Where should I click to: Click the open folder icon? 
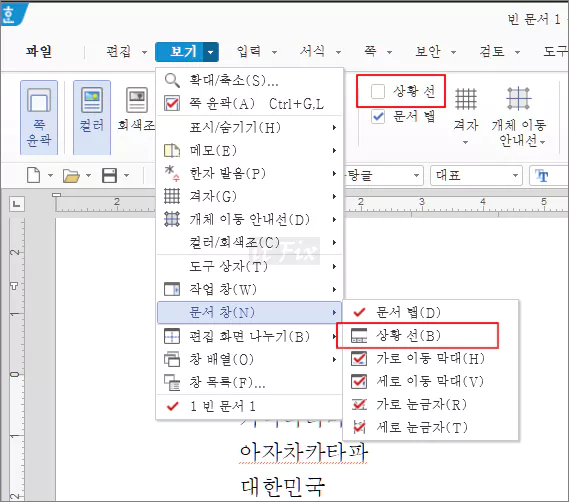point(71,176)
